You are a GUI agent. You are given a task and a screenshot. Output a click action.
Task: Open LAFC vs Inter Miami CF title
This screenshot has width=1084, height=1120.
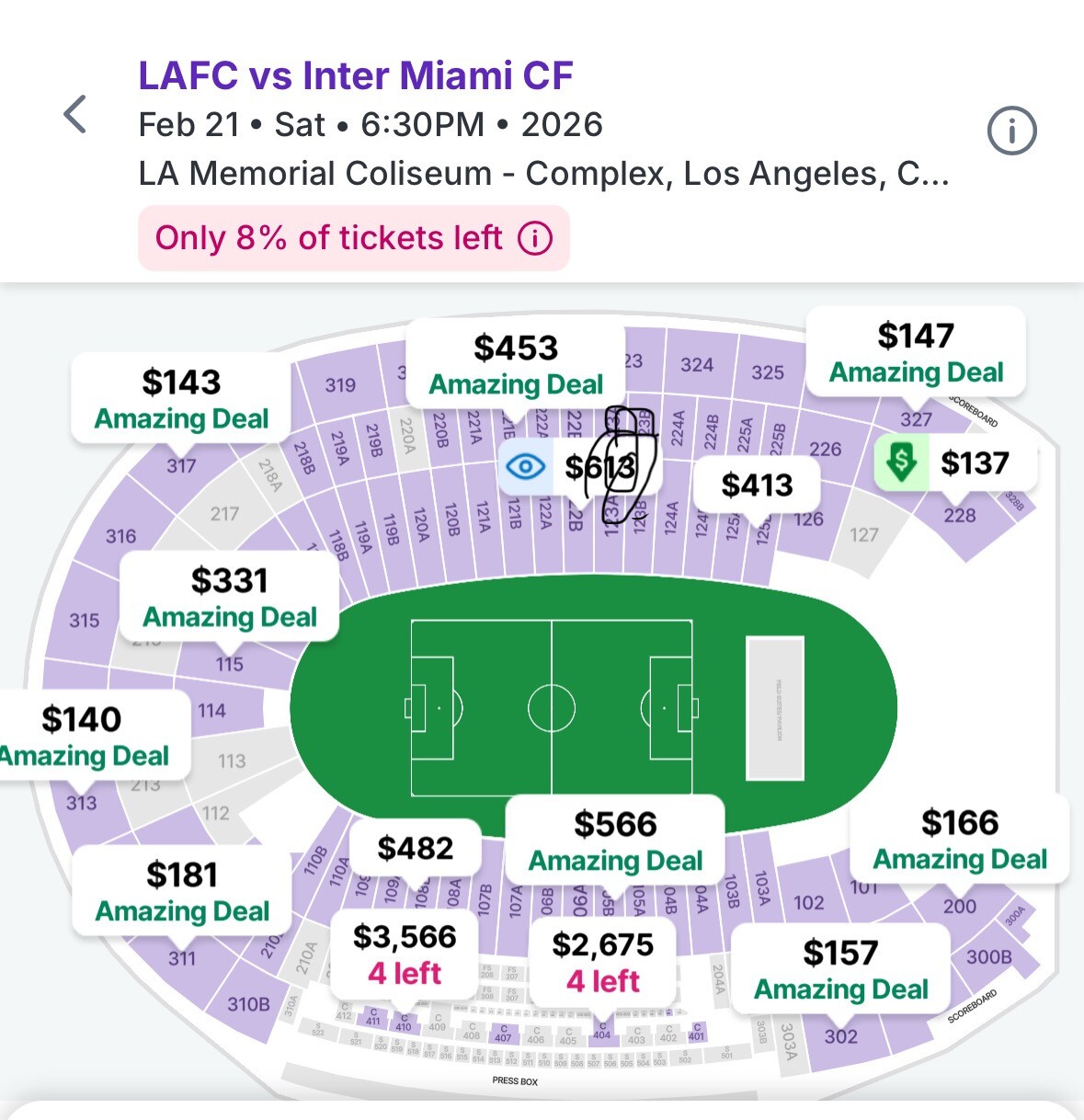click(356, 75)
